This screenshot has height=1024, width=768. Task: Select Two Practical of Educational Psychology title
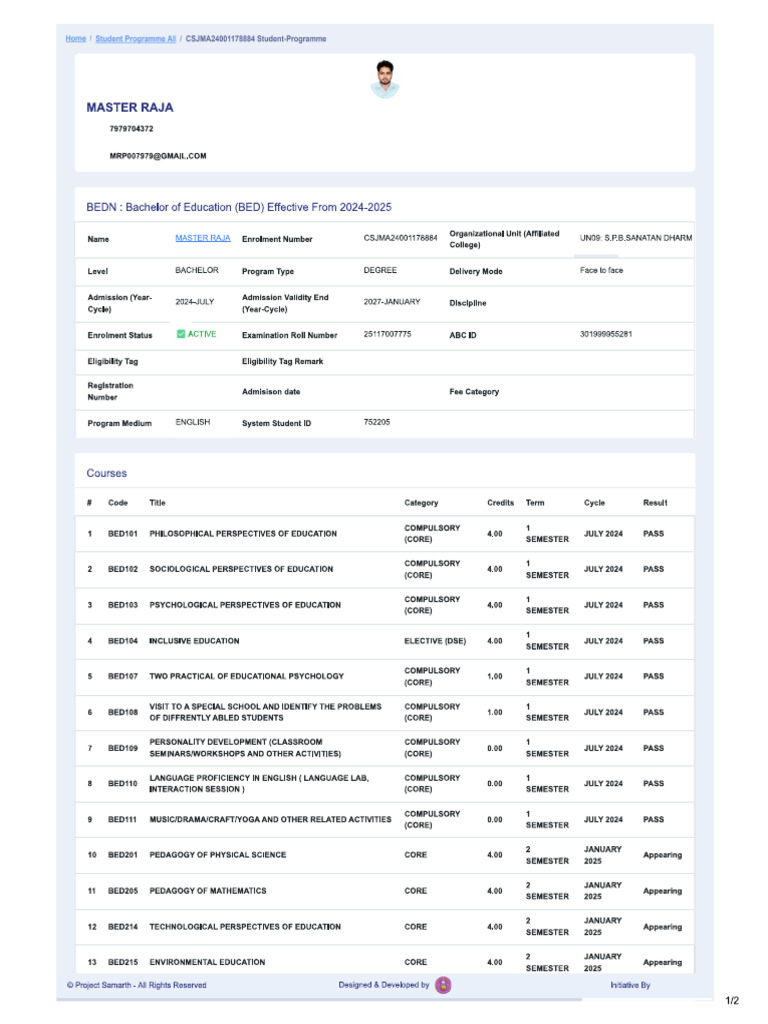(246, 677)
